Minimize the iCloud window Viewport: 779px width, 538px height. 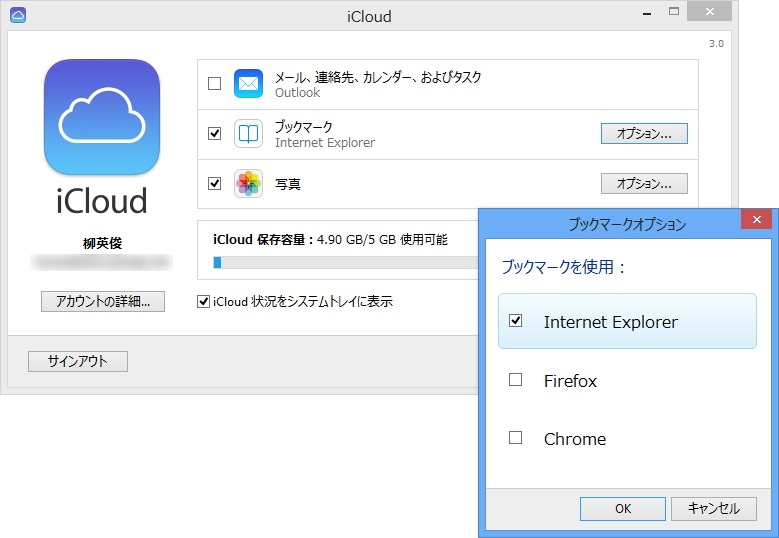click(x=647, y=13)
